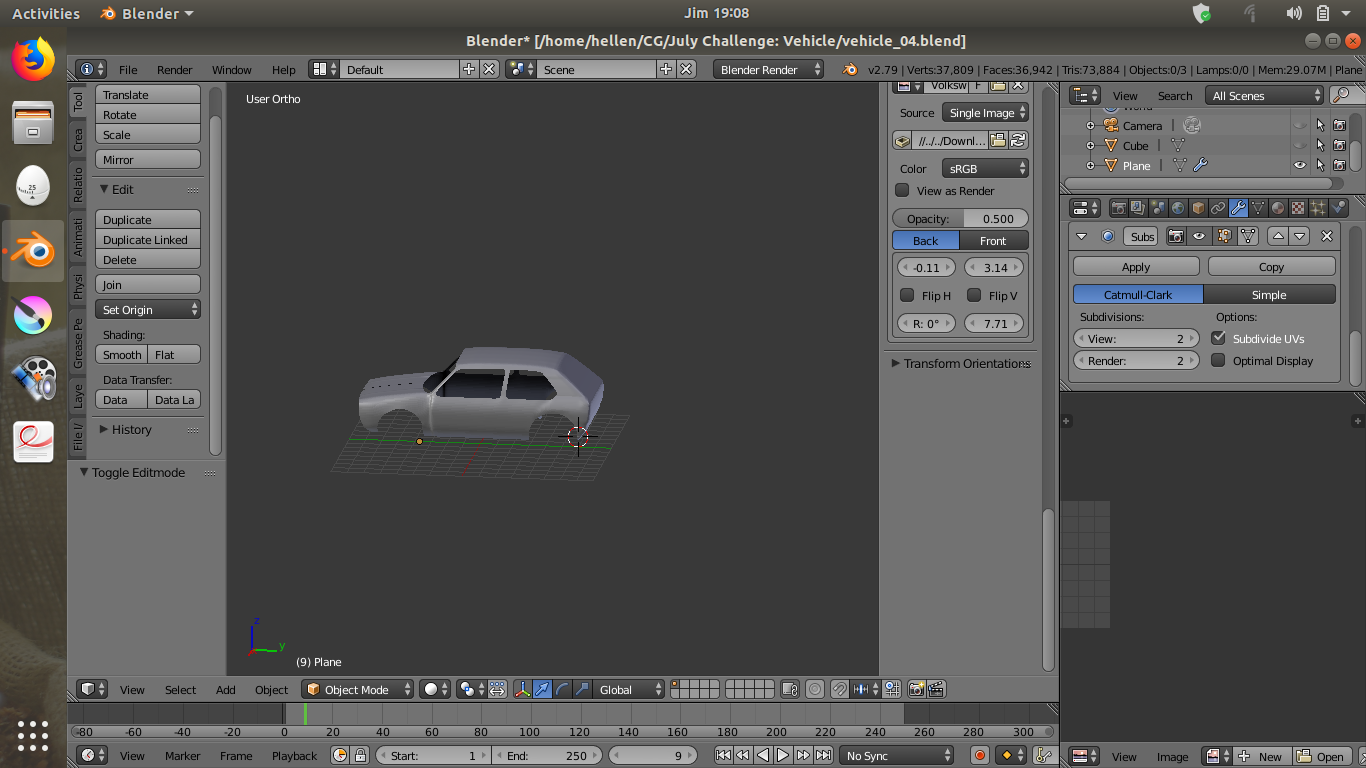This screenshot has height=768, width=1366.
Task: Hide the Plane object using eye icon
Action: [1299, 166]
